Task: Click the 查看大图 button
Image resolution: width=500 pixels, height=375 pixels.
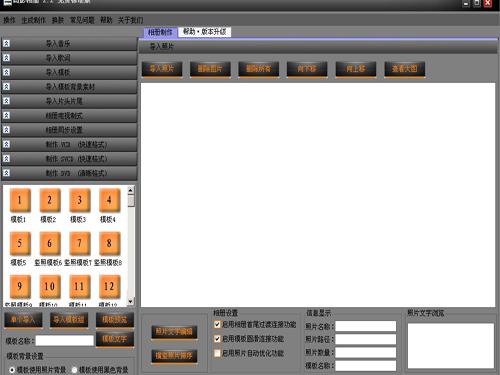Action: [x=405, y=69]
